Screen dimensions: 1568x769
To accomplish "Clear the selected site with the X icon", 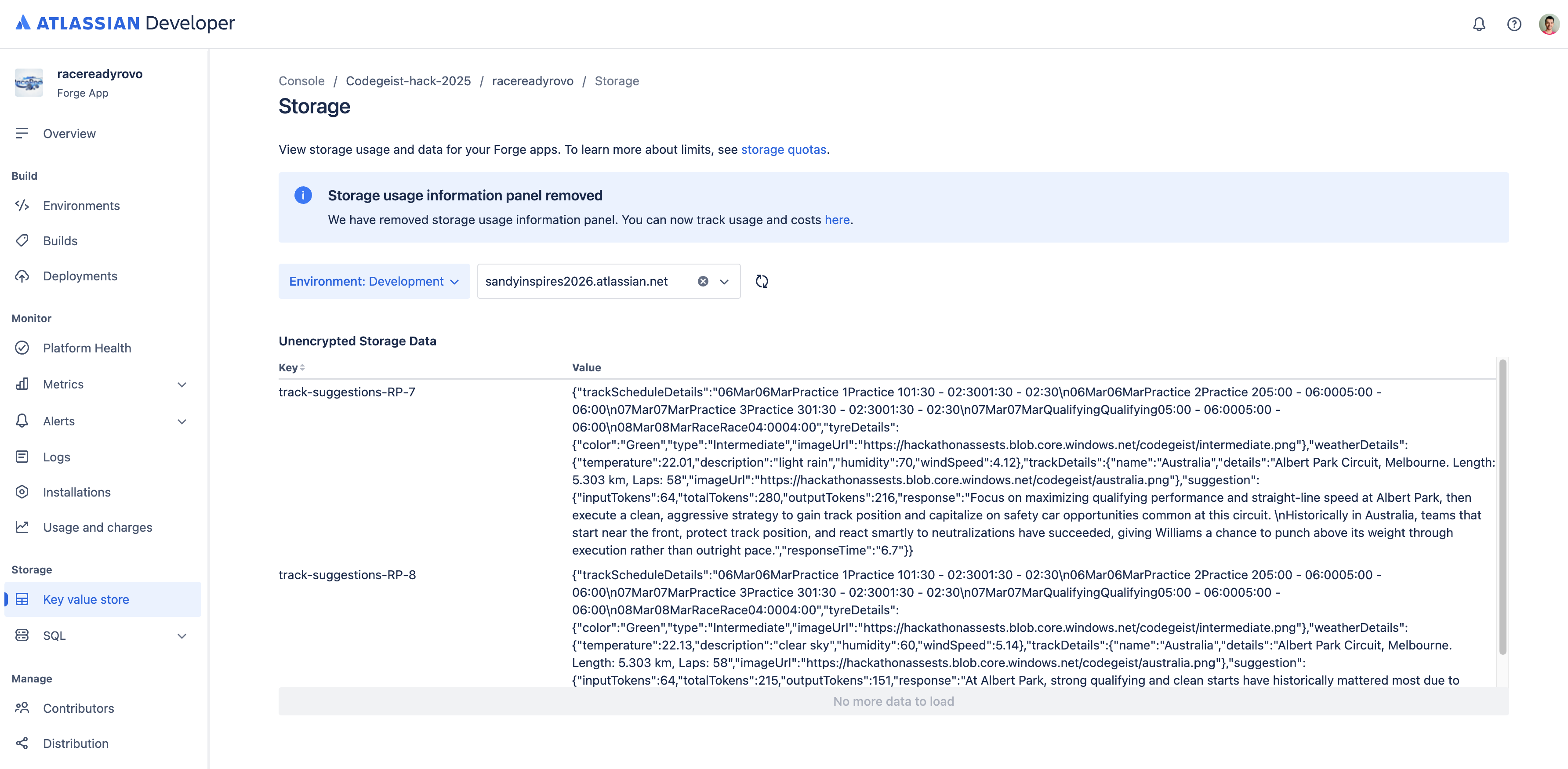I will point(703,281).
